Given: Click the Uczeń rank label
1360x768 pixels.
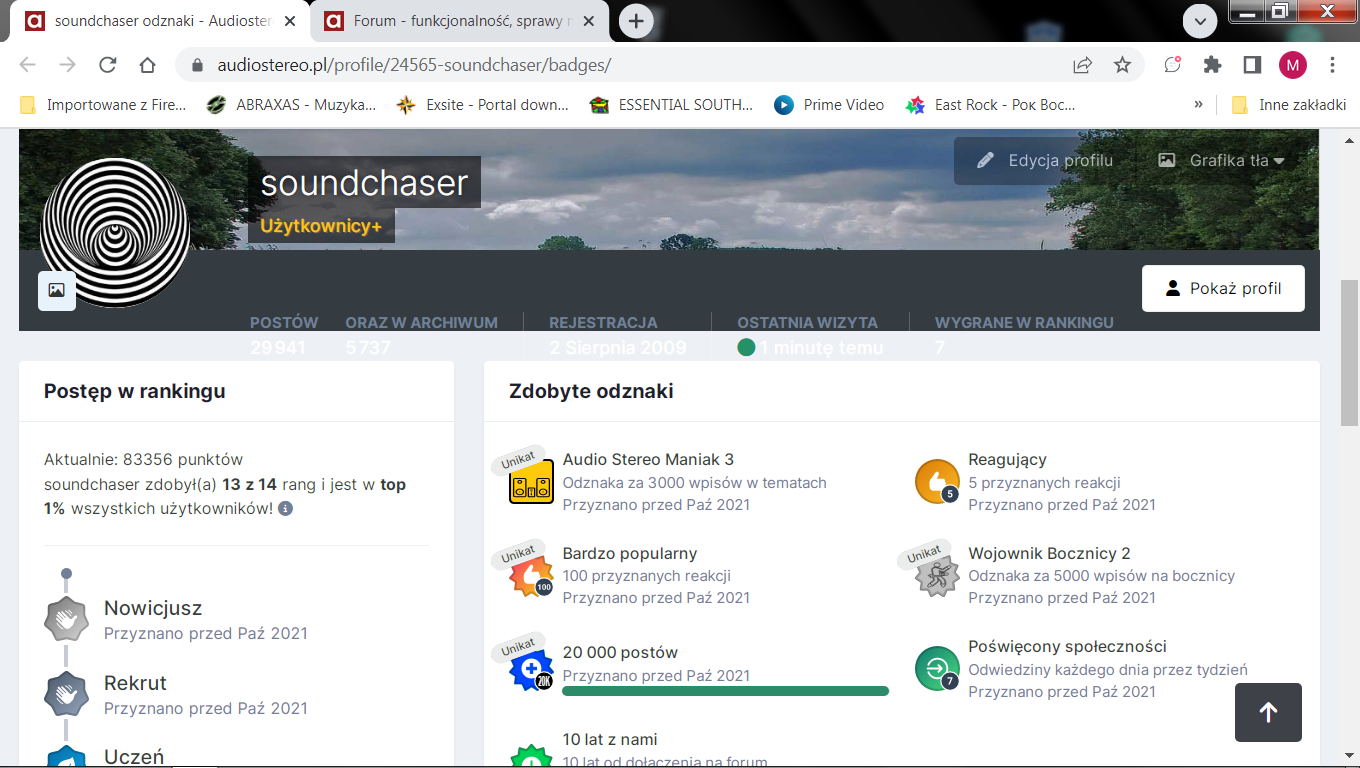Looking at the screenshot, I should coord(134,757).
